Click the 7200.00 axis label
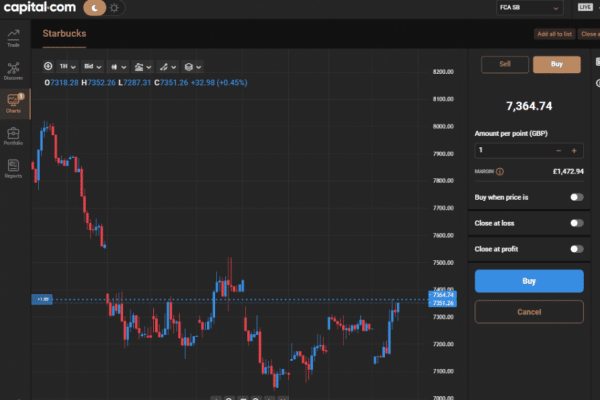This screenshot has width=600, height=400. pyautogui.click(x=443, y=344)
